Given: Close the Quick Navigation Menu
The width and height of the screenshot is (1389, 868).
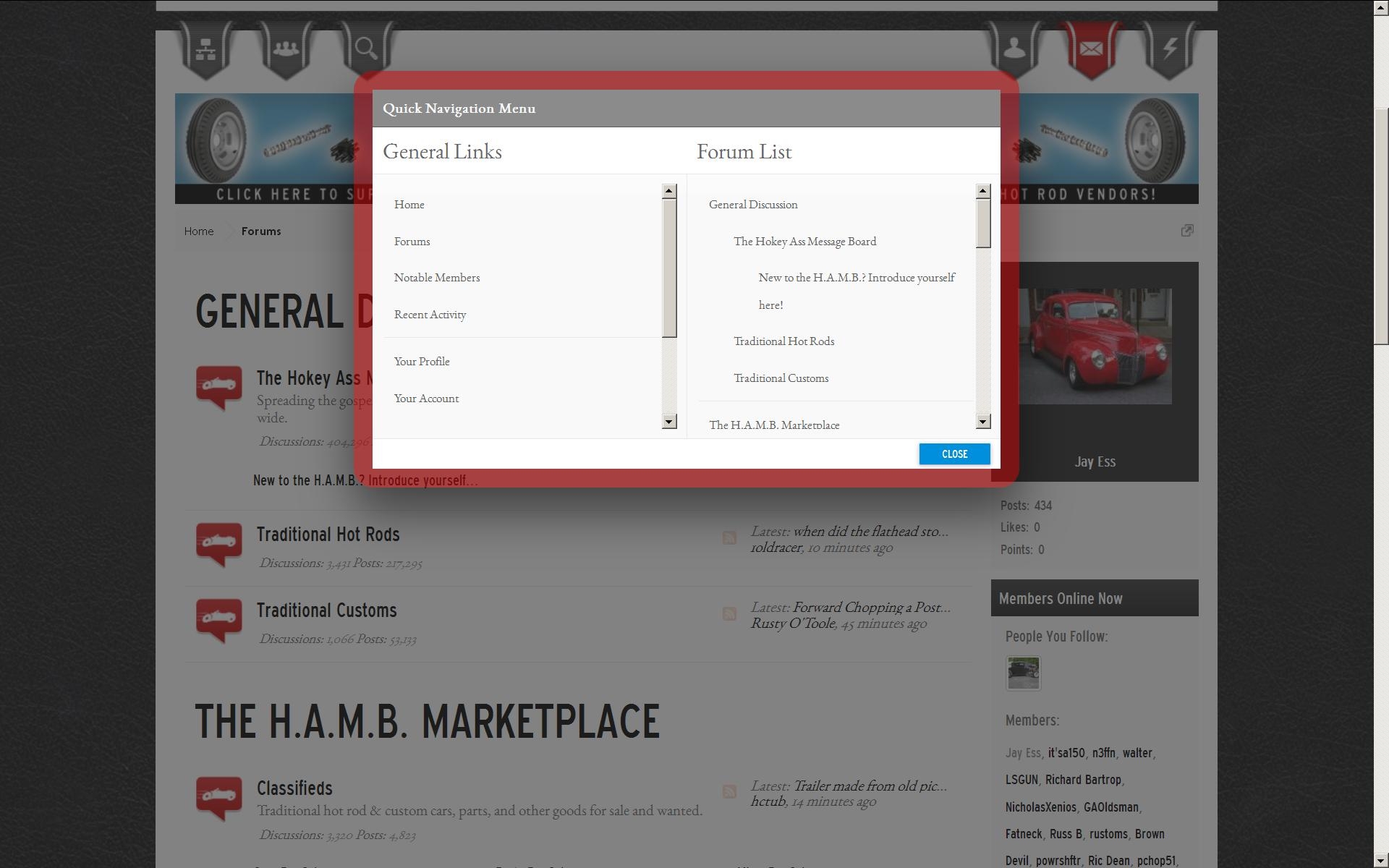Looking at the screenshot, I should [954, 454].
